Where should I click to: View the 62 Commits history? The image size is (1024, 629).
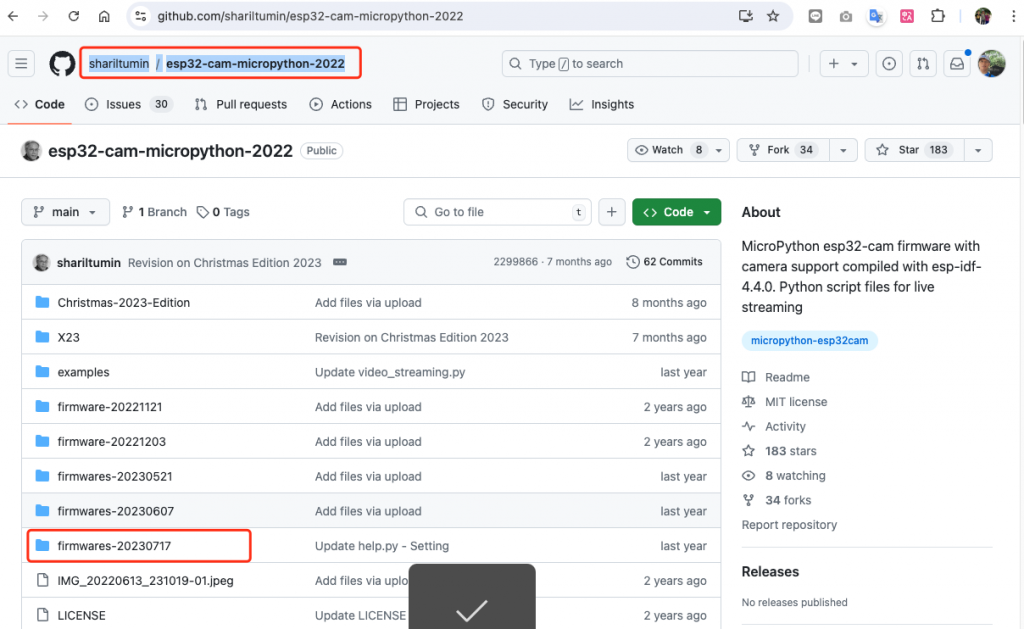pos(664,262)
